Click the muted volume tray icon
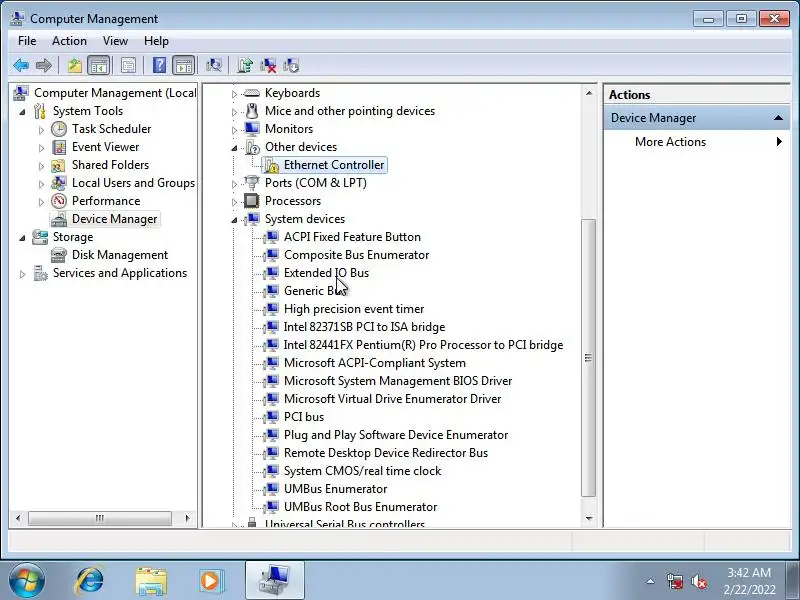The height and width of the screenshot is (600, 800). click(x=699, y=582)
